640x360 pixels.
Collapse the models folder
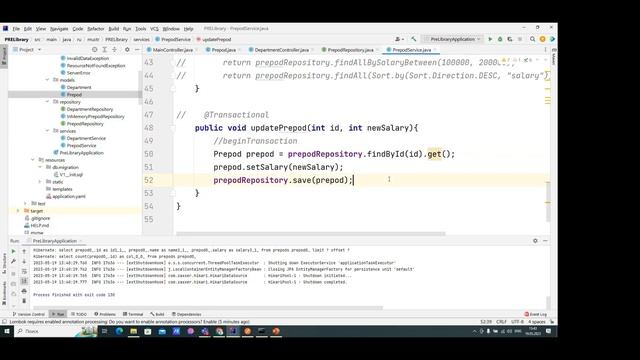tap(47, 80)
